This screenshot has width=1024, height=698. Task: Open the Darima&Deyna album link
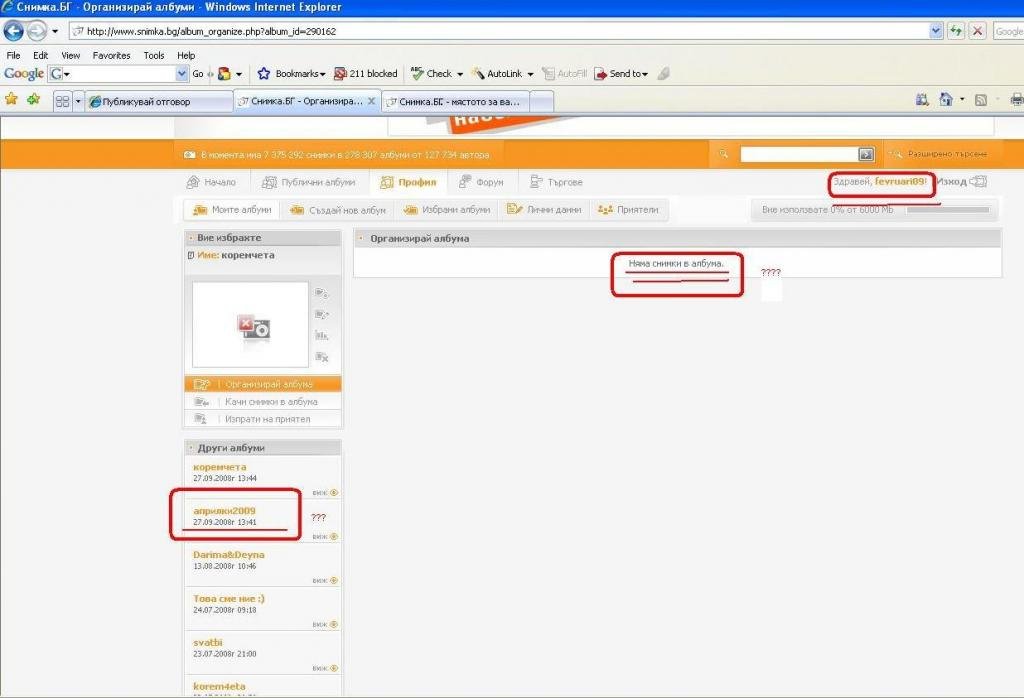(229, 554)
